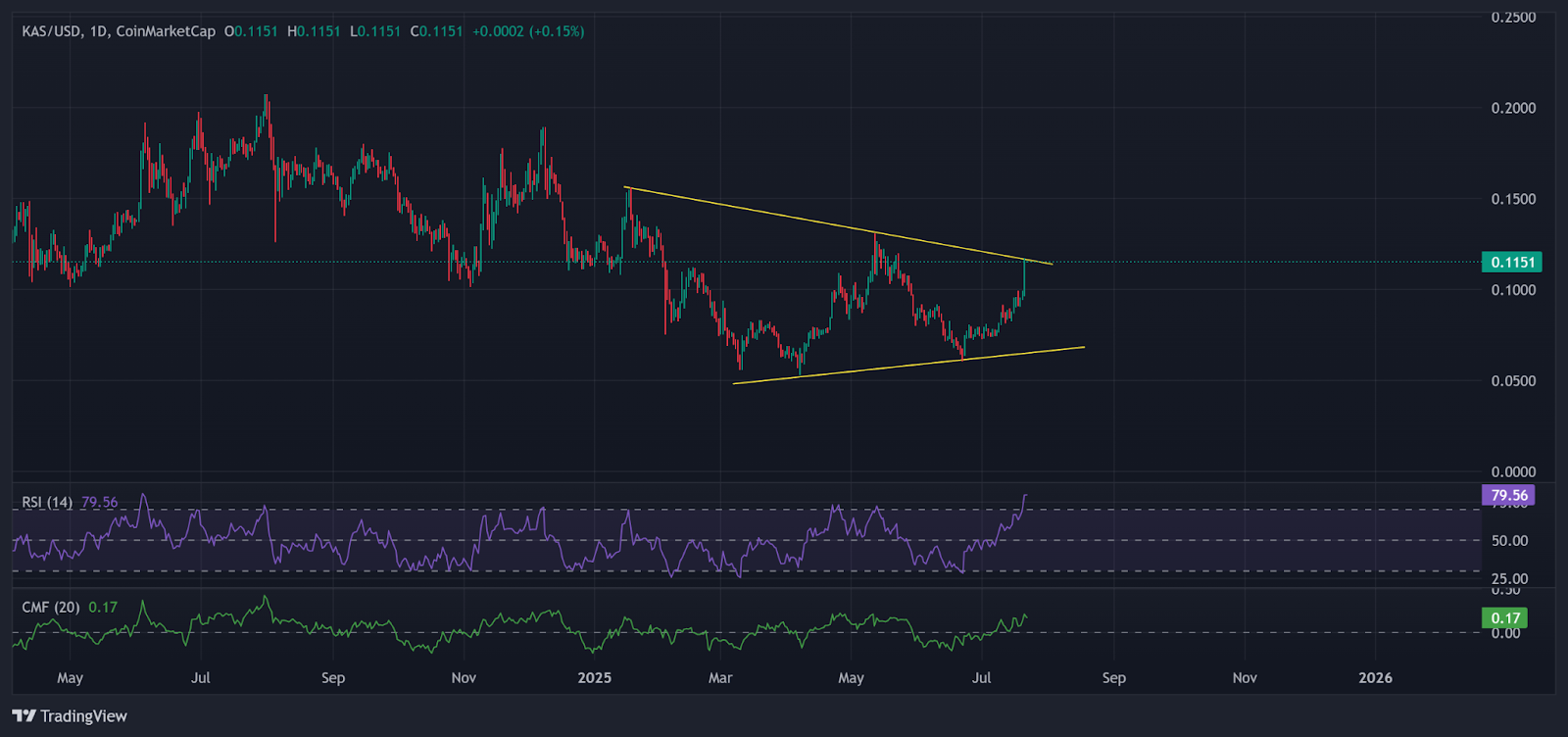The image size is (1568, 737).
Task: Click the RSI 50.00 axis level
Action: (x=1509, y=541)
